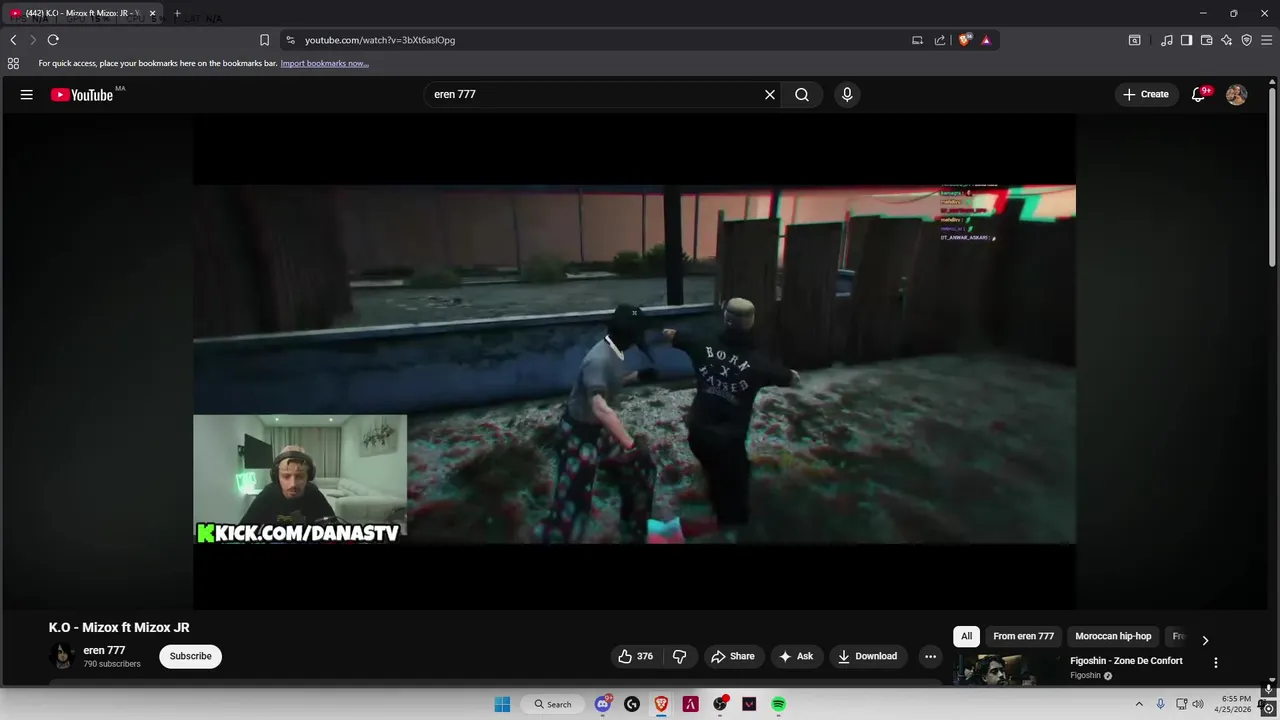Go back in the browser
This screenshot has height=720, width=1280.
[13, 40]
